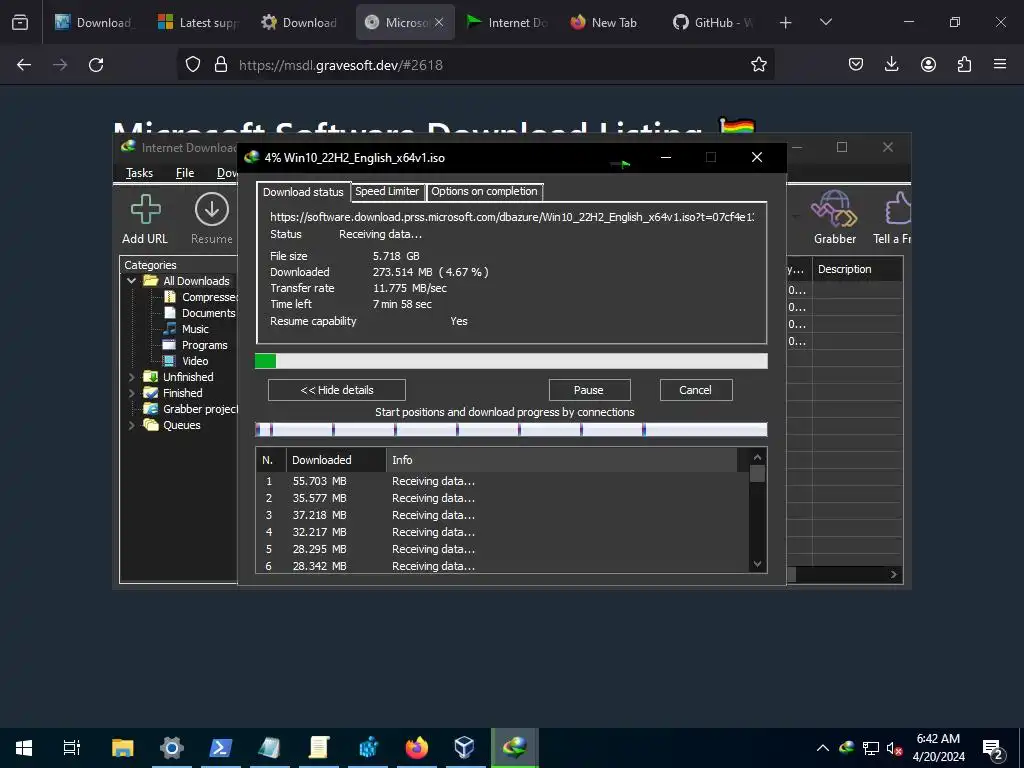Expand the Queues category
Viewport: 1024px width, 768px height.
click(131, 425)
